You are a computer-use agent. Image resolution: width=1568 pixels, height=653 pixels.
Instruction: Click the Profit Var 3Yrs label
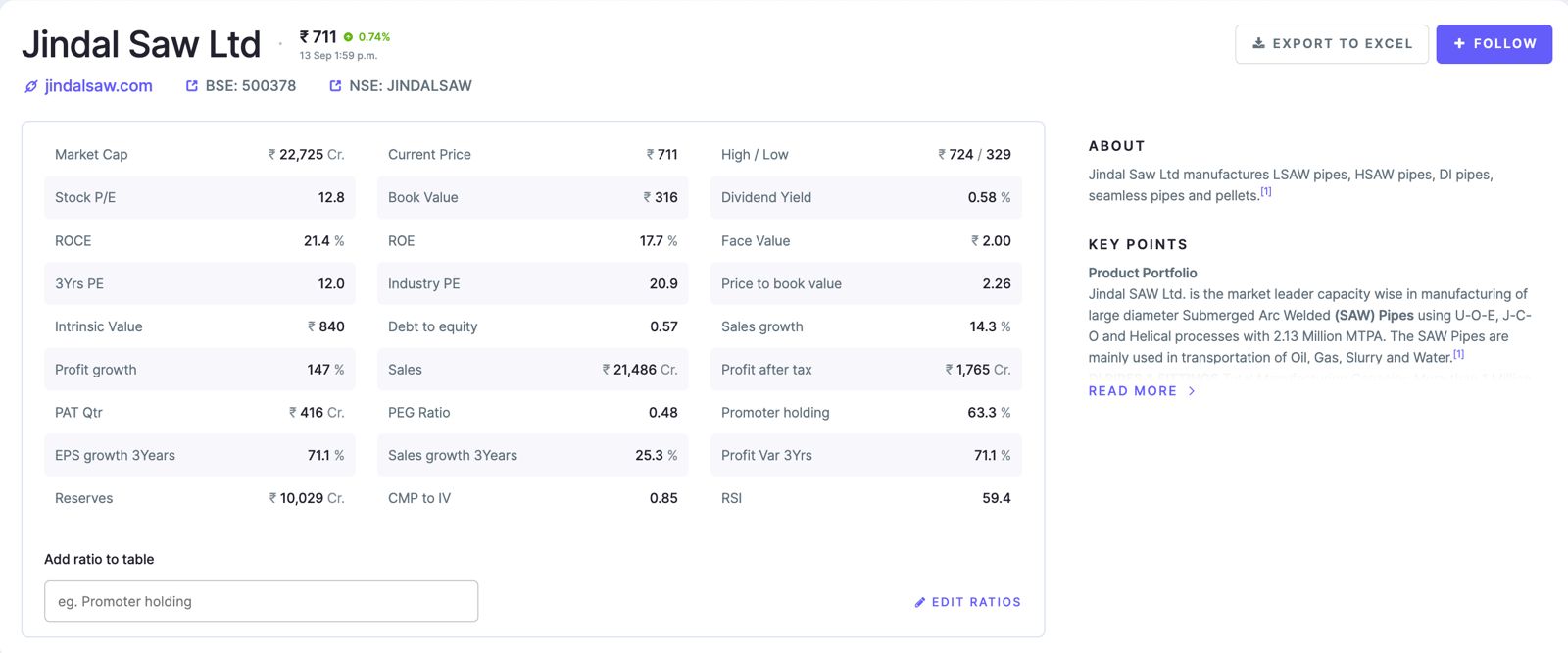(766, 456)
